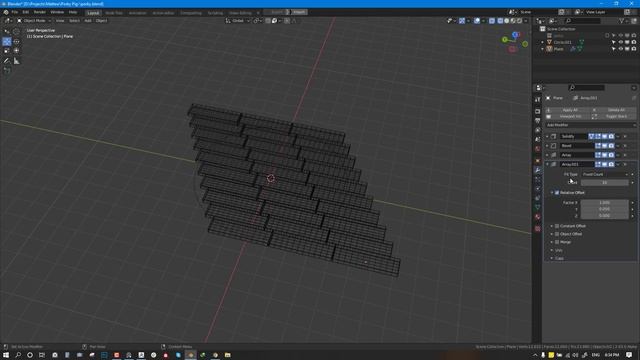Open the Physics properties tab

[x=538, y=189]
